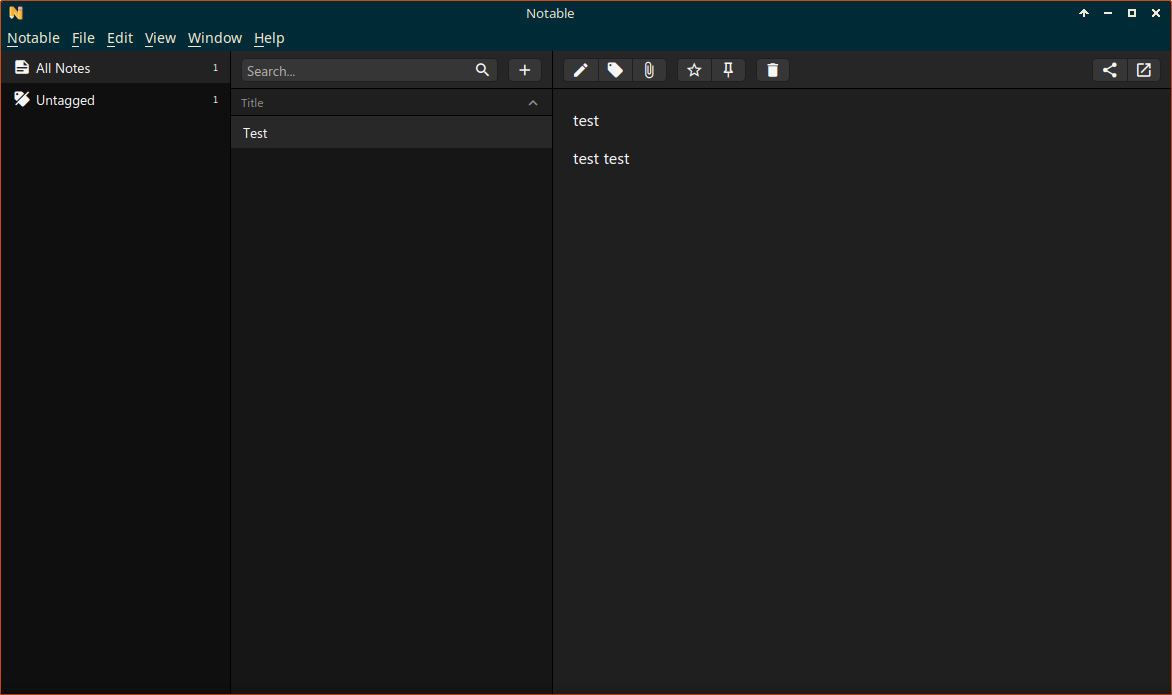Click the paperclip attachments icon

coord(649,70)
